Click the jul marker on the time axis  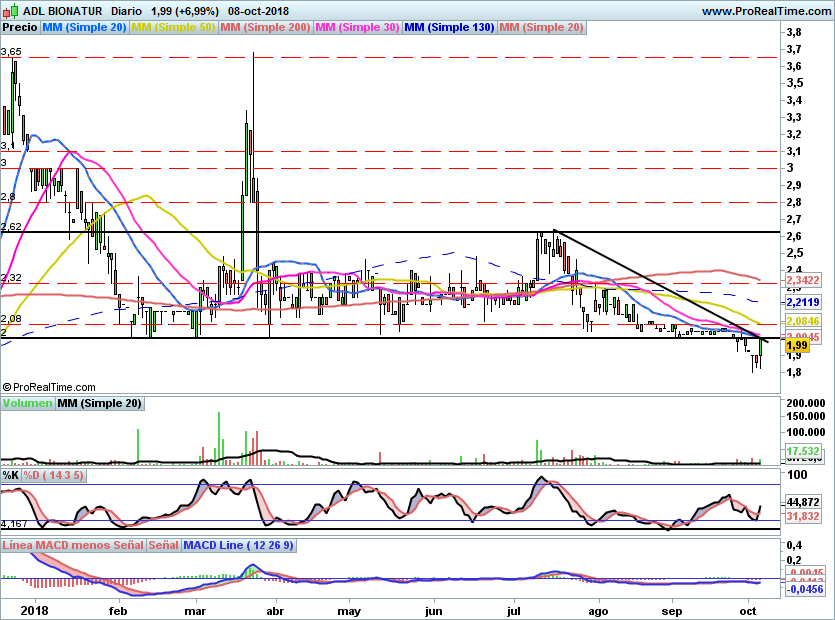[514, 611]
